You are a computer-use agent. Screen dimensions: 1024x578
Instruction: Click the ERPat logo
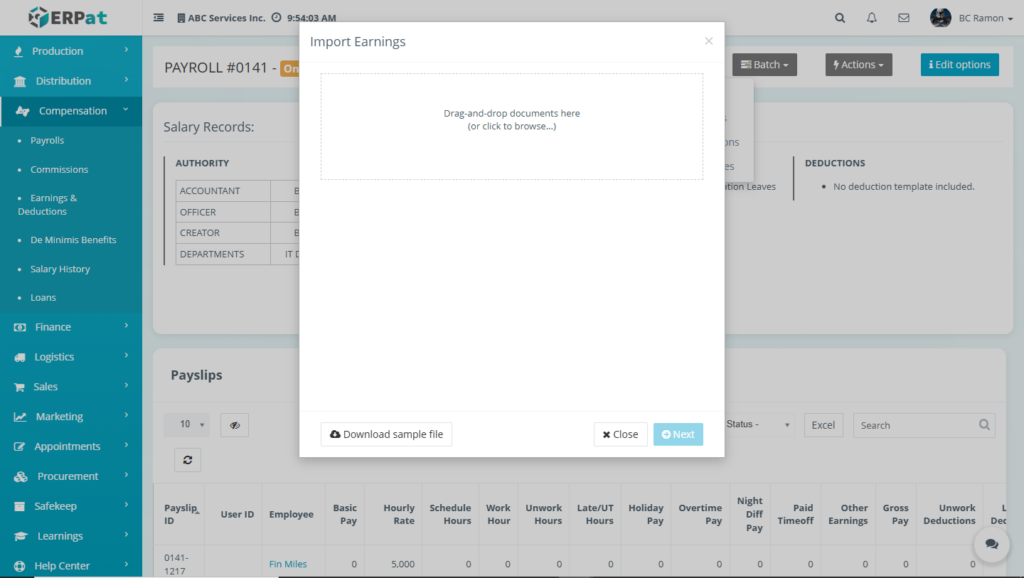pos(67,18)
